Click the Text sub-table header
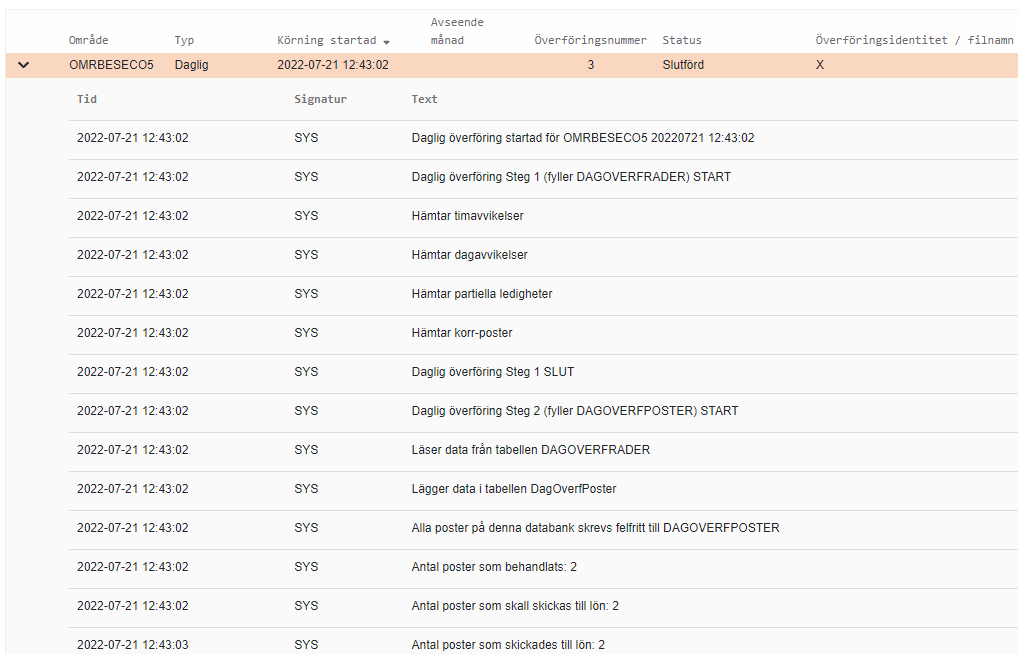1018x661 pixels. (x=424, y=99)
